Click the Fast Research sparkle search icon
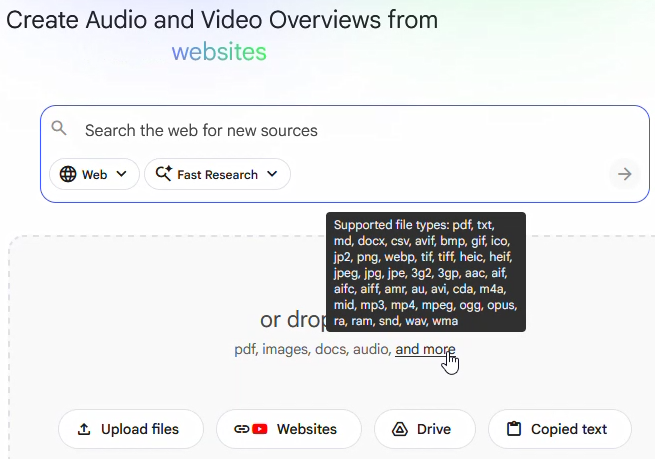The width and height of the screenshot is (655, 459). [163, 174]
